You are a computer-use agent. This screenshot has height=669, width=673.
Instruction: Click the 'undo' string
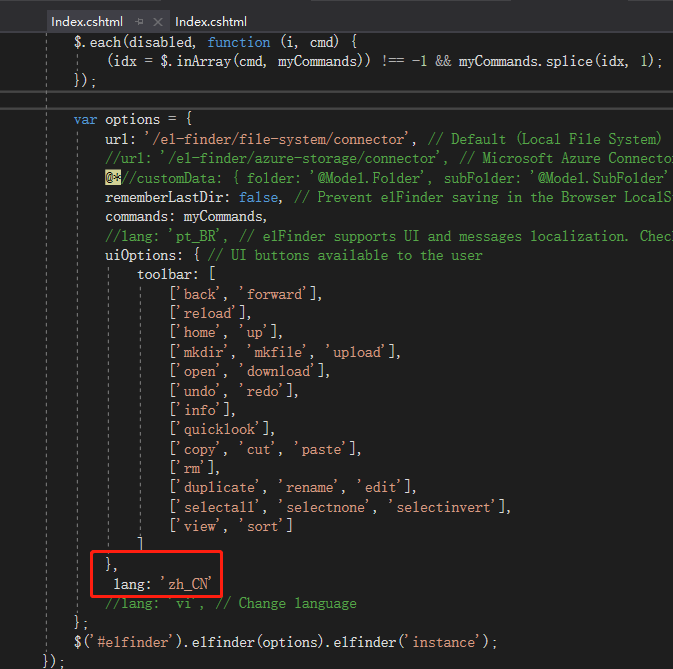point(200,391)
